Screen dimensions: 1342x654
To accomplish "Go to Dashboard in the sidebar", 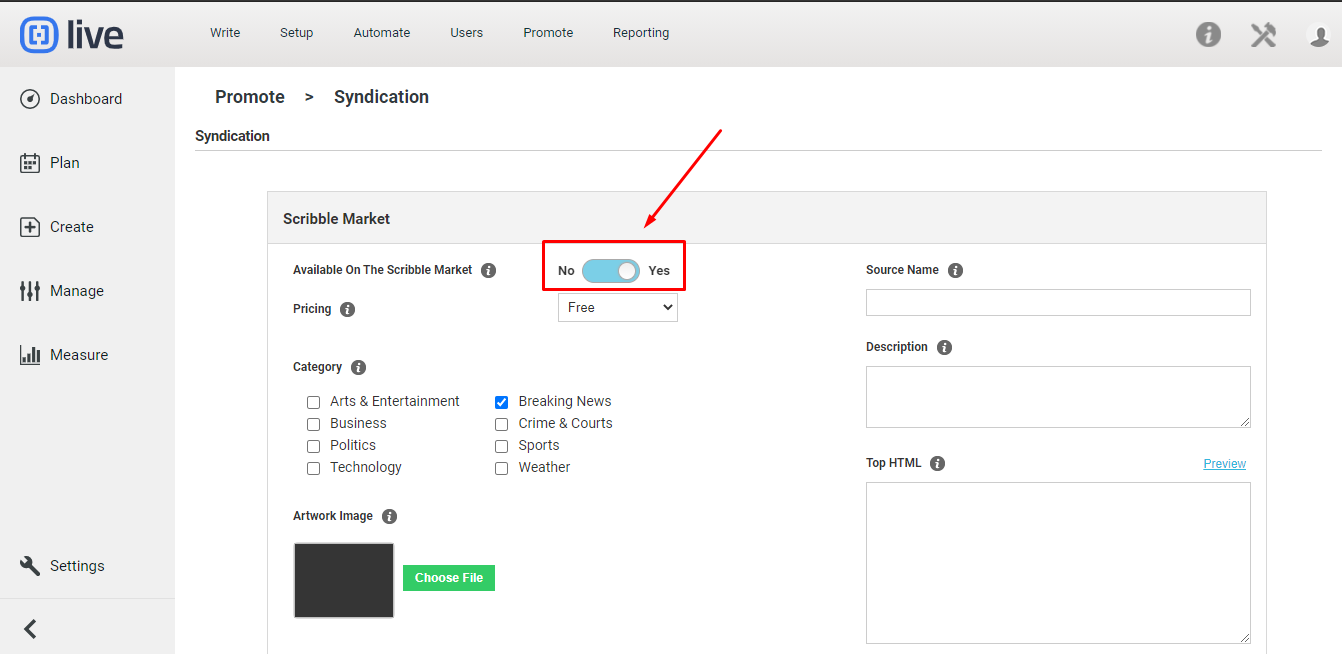I will [71, 99].
